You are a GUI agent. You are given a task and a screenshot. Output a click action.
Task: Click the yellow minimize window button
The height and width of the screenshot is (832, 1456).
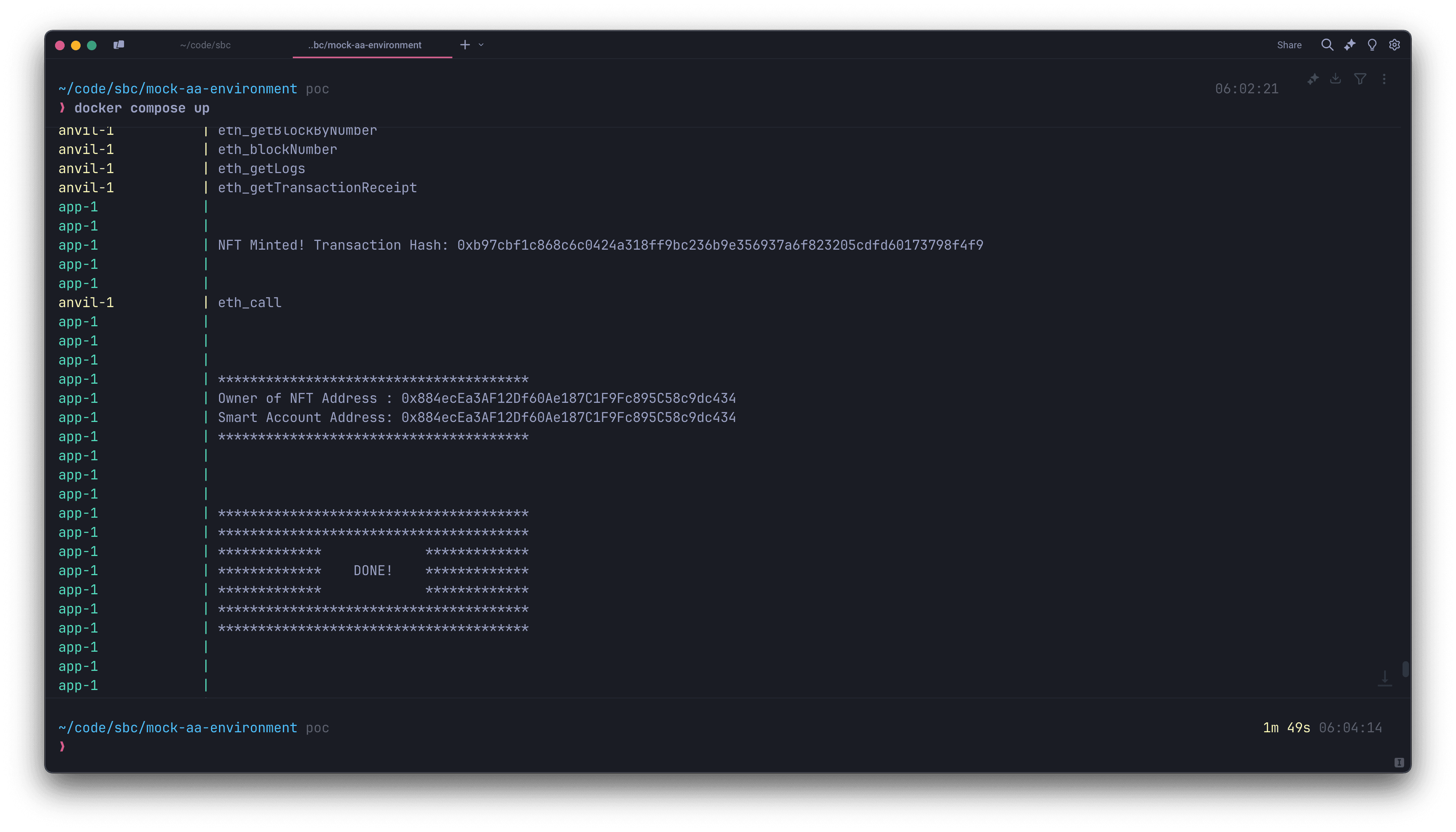point(76,45)
